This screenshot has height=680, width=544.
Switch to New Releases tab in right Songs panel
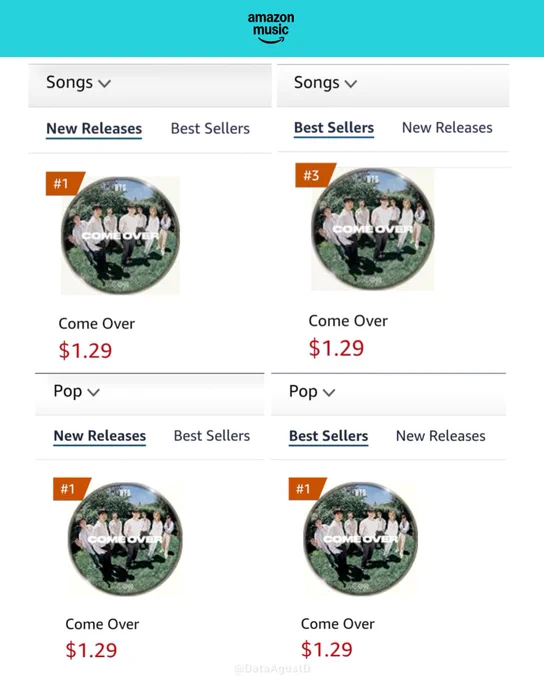point(447,128)
